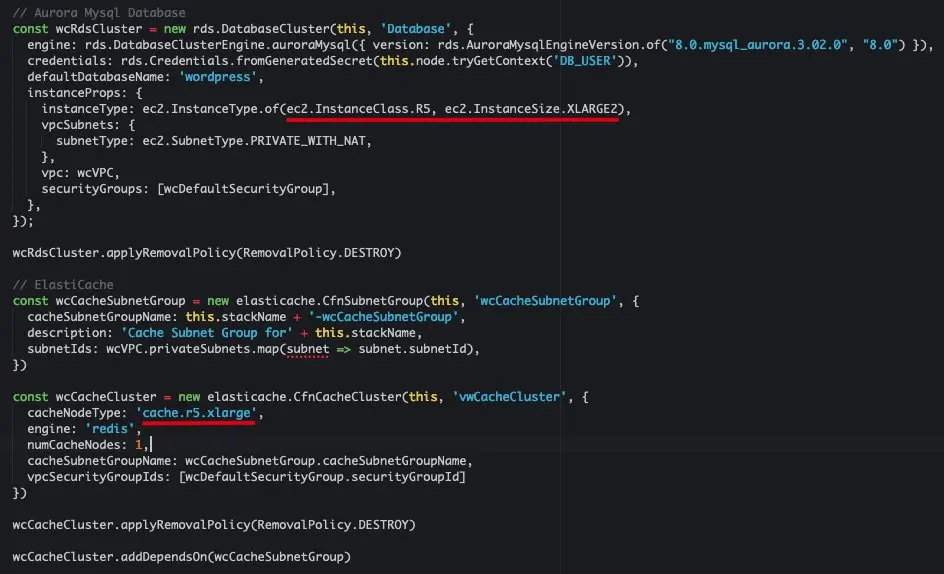Click 'rds.DatabaseClusterEngine.auroraMysql' call
This screenshot has width=944, height=574.
pyautogui.click(x=218, y=45)
